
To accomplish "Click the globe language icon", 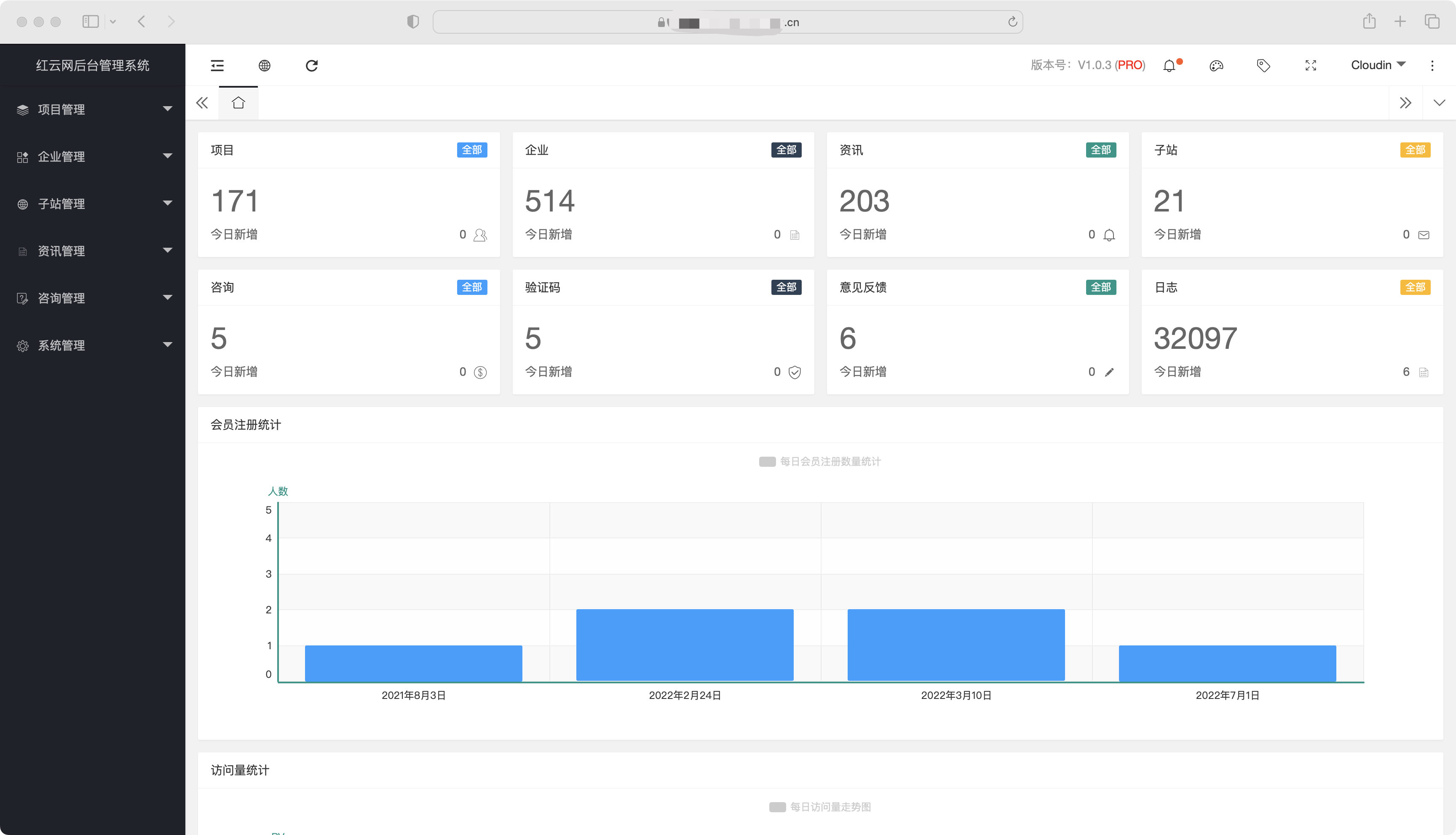I will tap(264, 65).
